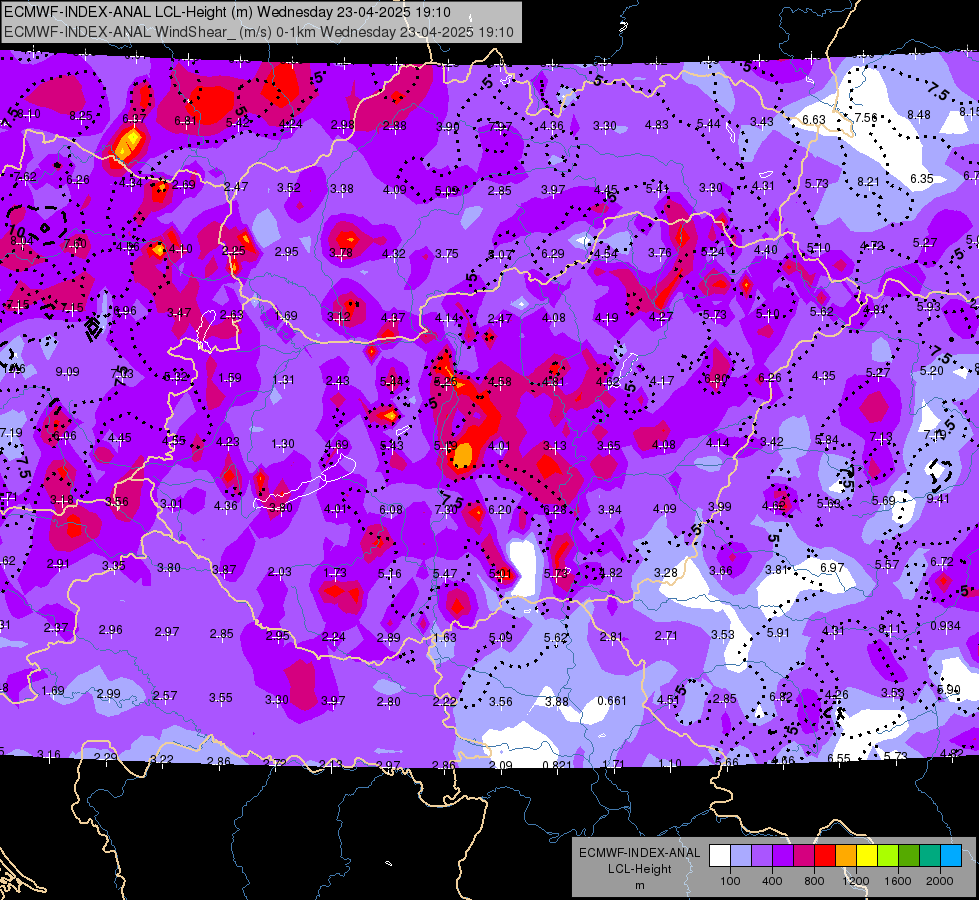Click the wind shear value 4.83
The width and height of the screenshot is (979, 900).
(657, 124)
